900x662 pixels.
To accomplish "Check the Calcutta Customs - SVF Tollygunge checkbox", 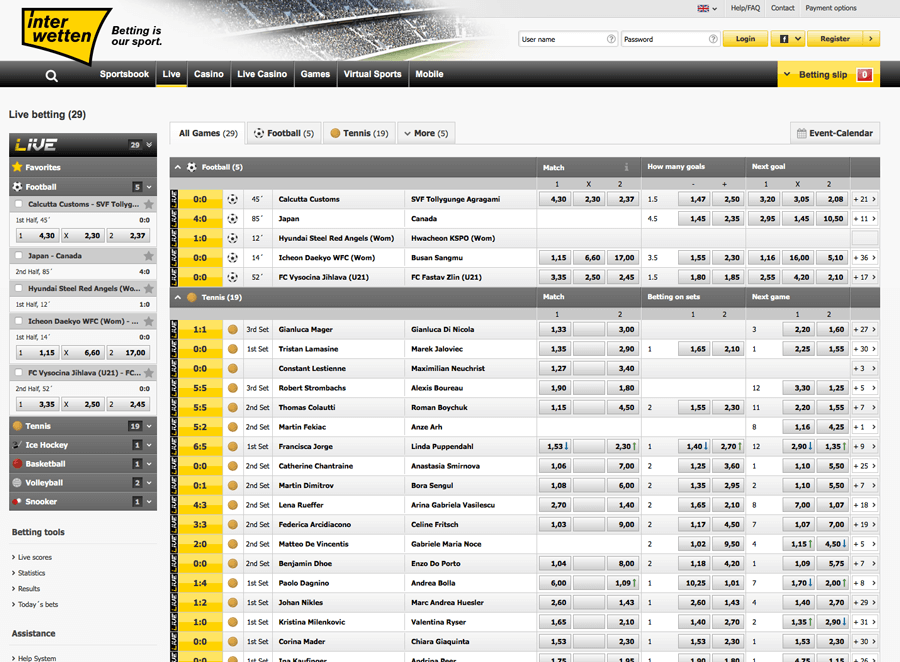I will click(x=19, y=204).
